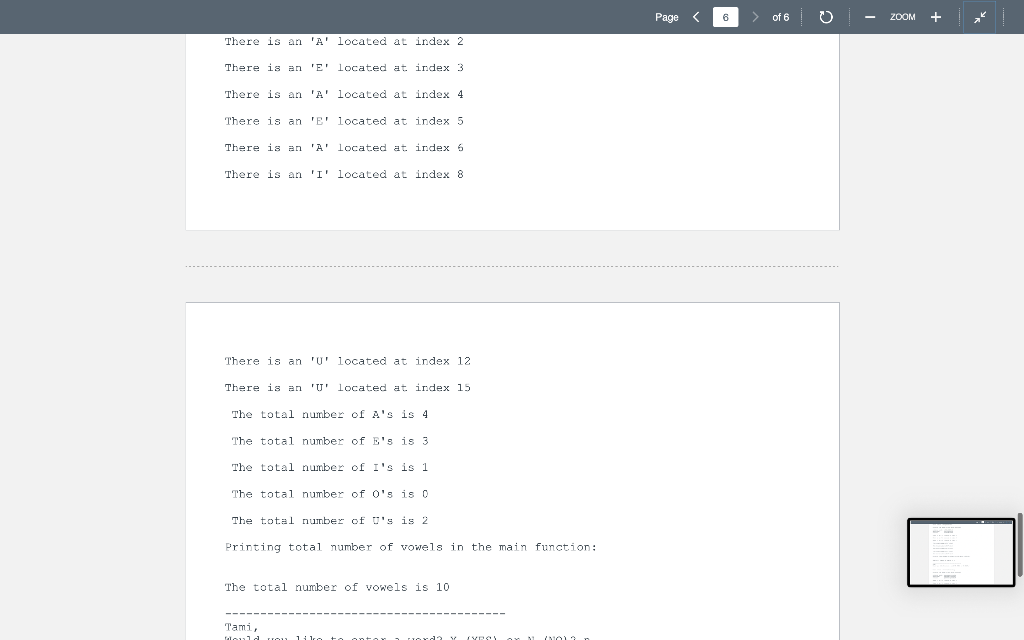Screen dimensions: 1024x640
Task: Zoom out with the minus icon
Action: (x=870, y=17)
